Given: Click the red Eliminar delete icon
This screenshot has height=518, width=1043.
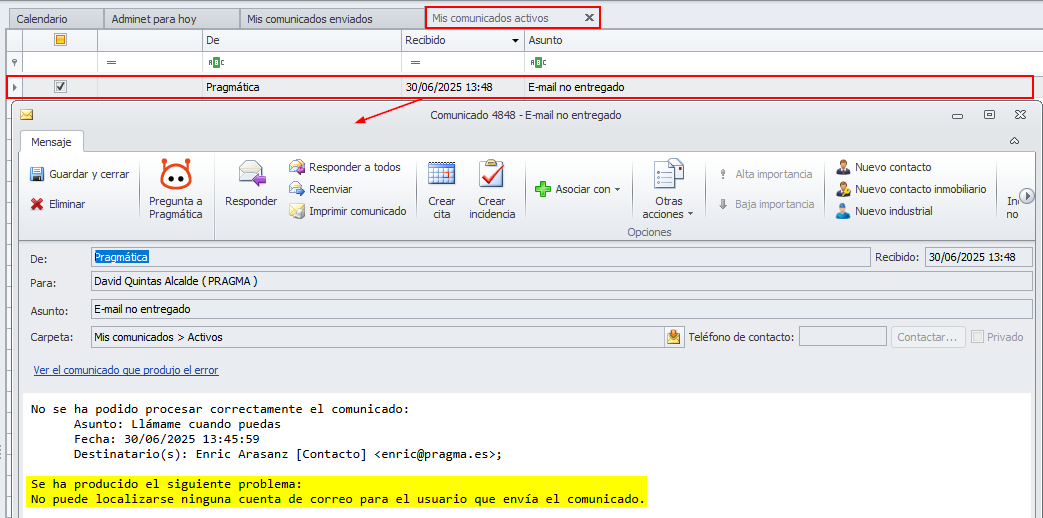Looking at the screenshot, I should pyautogui.click(x=37, y=204).
